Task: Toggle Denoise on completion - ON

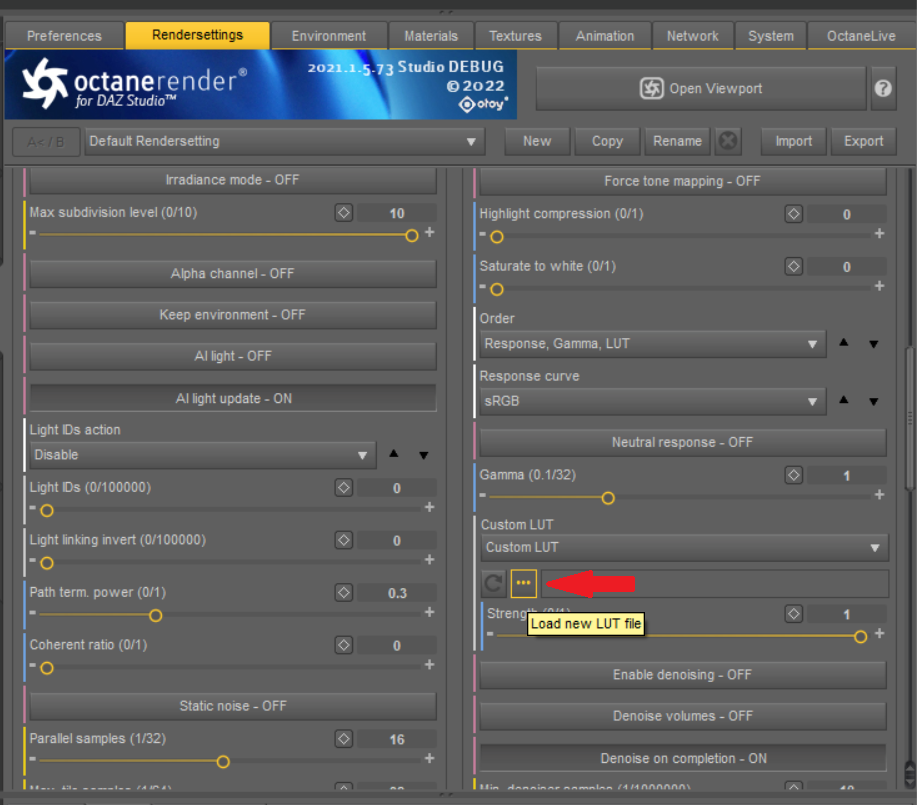Action: (x=682, y=758)
